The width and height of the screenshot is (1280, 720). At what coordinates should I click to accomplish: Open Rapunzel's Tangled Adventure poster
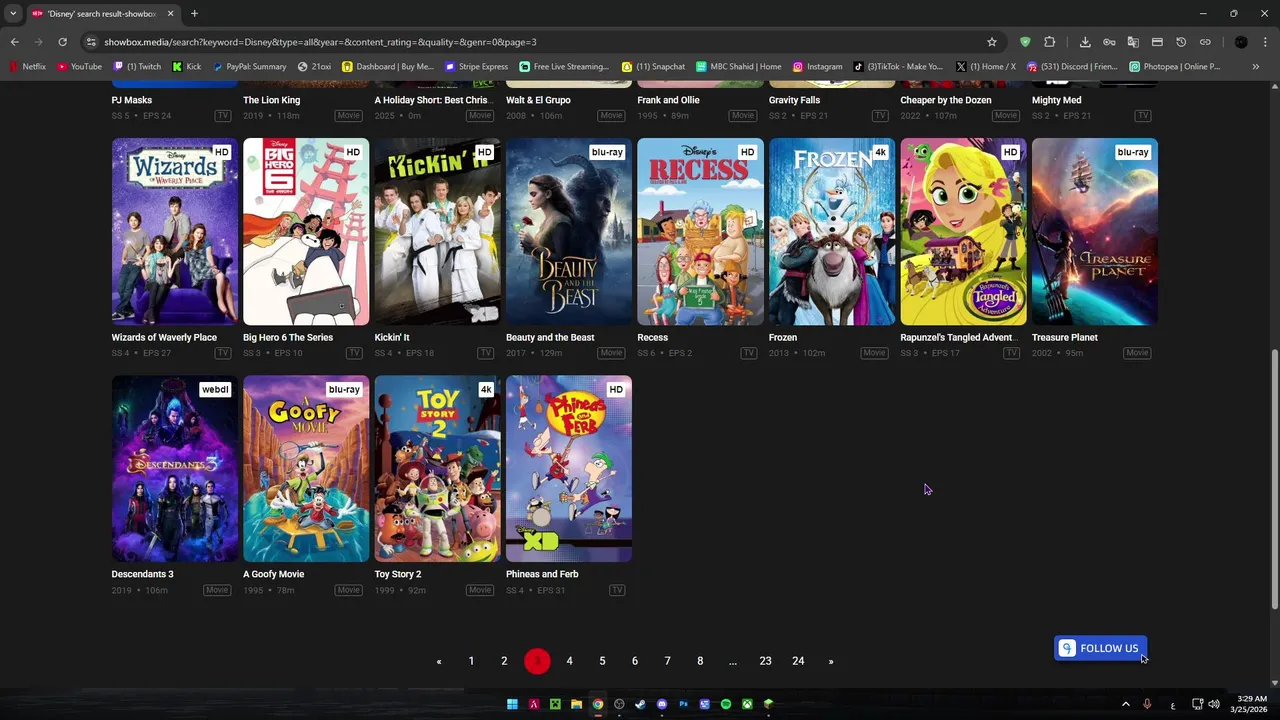[x=963, y=231]
